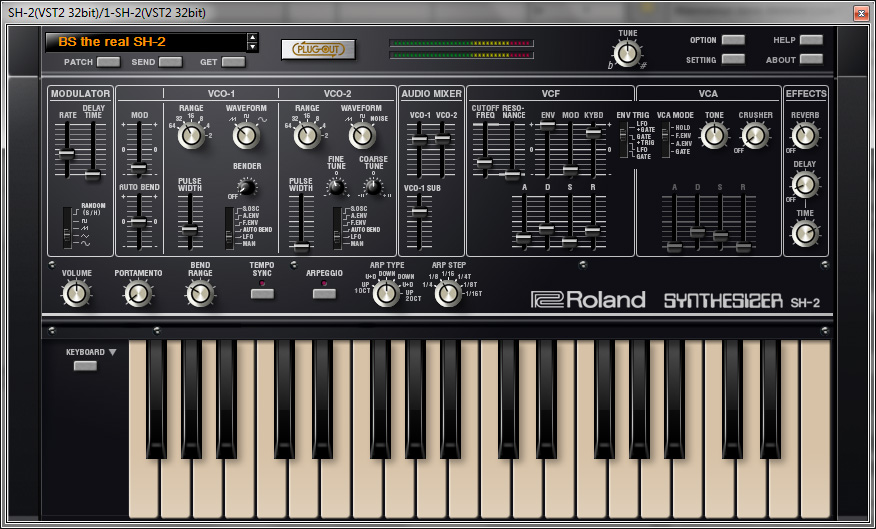The height and width of the screenshot is (529, 876).
Task: Click the modulator waveform selector switch
Action: coord(67,228)
